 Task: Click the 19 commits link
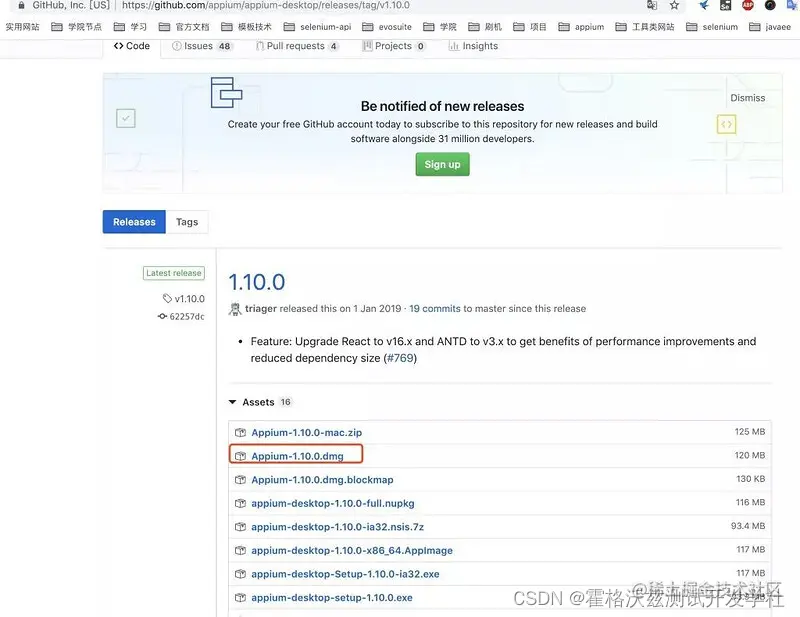[436, 308]
